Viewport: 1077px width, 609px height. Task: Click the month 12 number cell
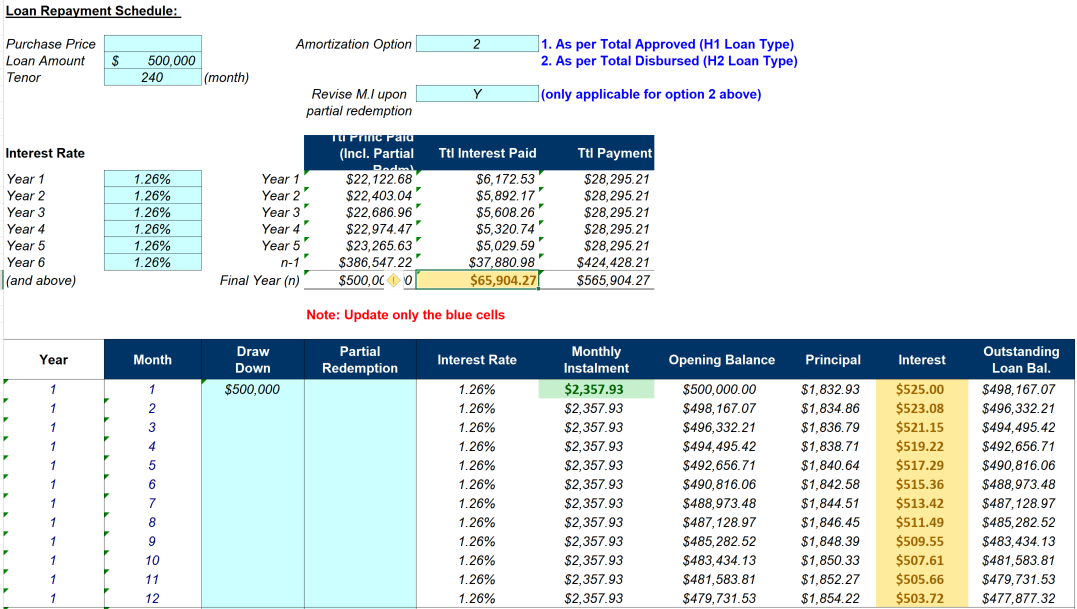(x=152, y=599)
